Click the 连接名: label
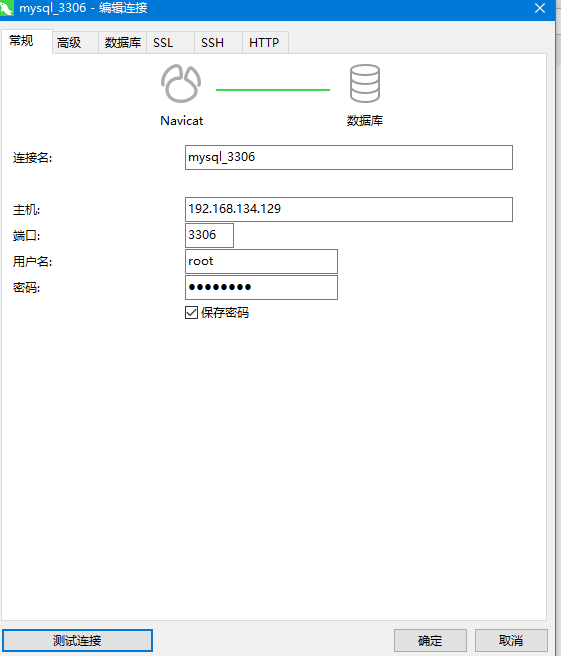The height and width of the screenshot is (656, 561). tap(32, 158)
